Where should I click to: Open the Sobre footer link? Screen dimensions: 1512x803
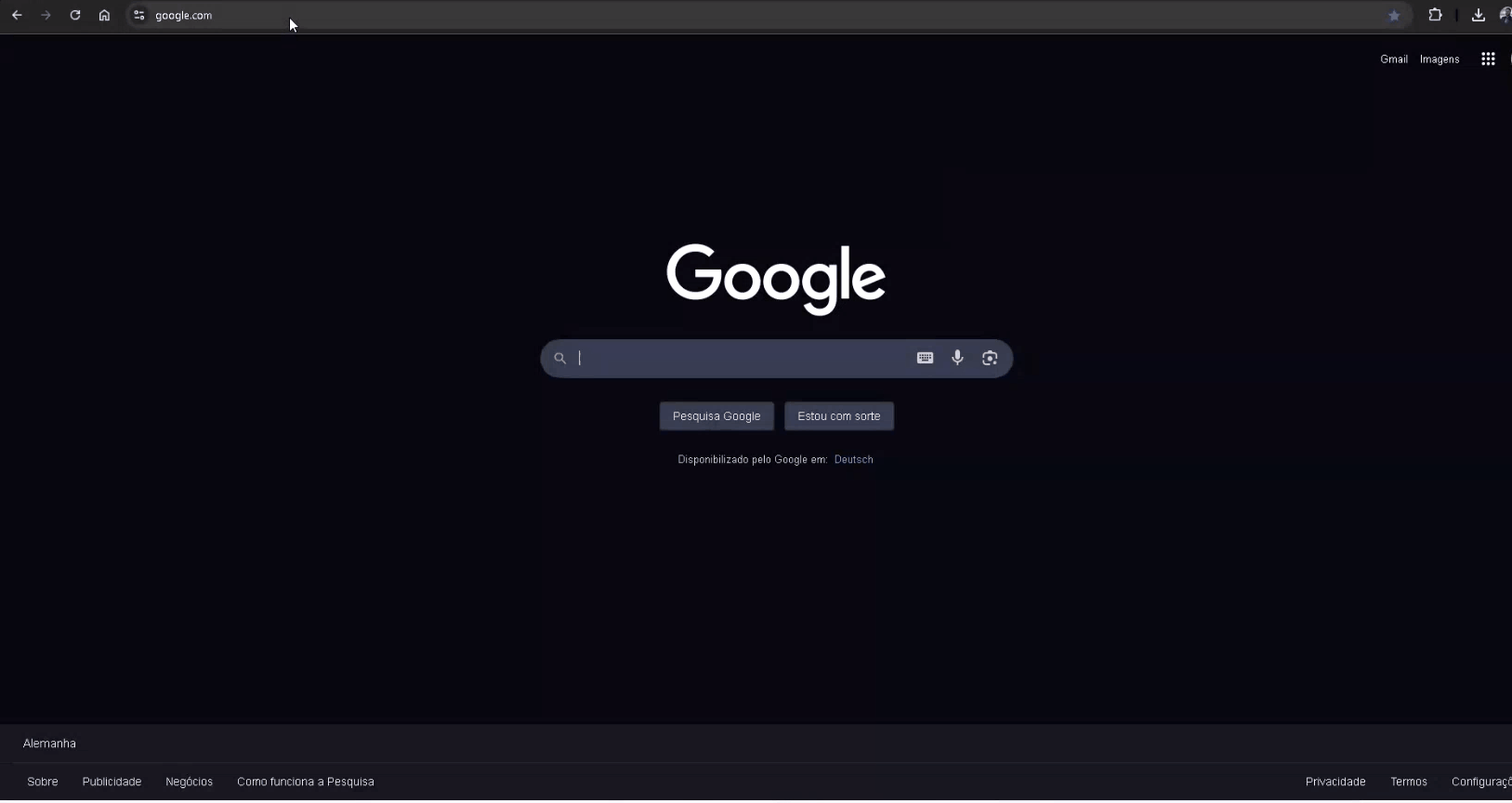click(43, 783)
